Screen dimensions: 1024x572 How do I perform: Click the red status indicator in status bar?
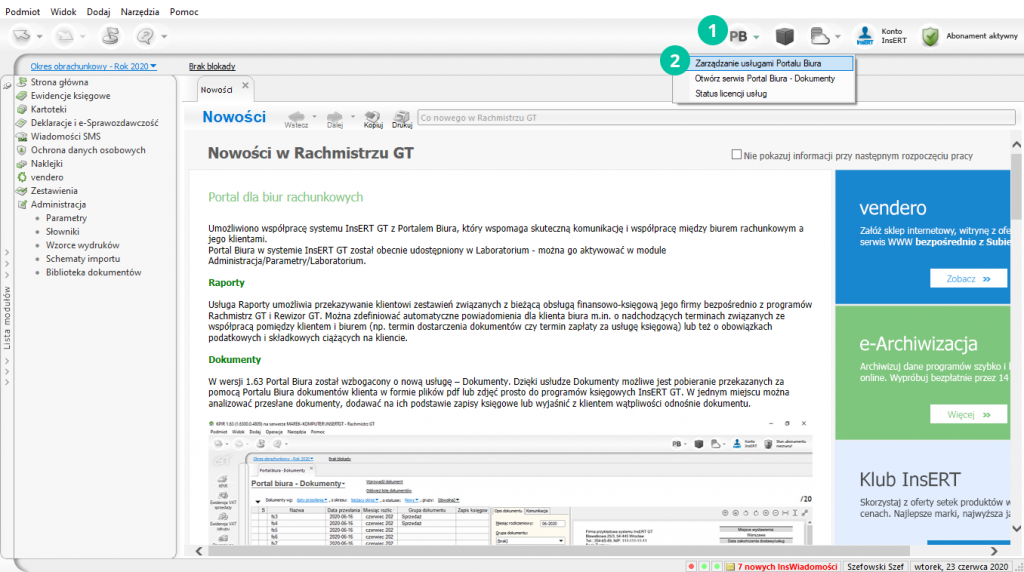point(691,567)
